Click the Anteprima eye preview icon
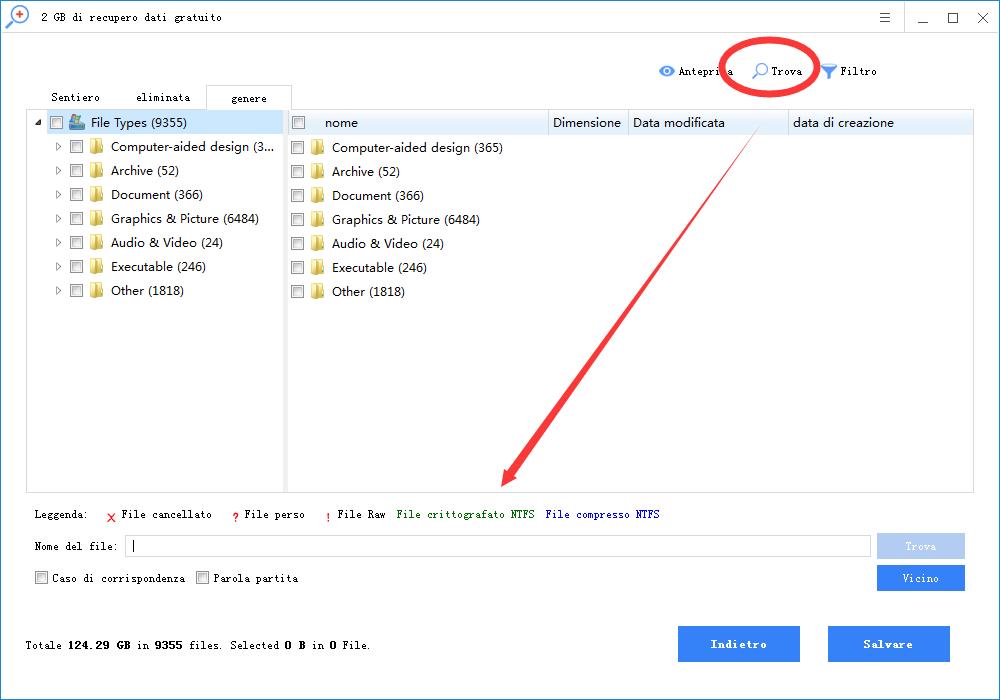 click(x=667, y=71)
